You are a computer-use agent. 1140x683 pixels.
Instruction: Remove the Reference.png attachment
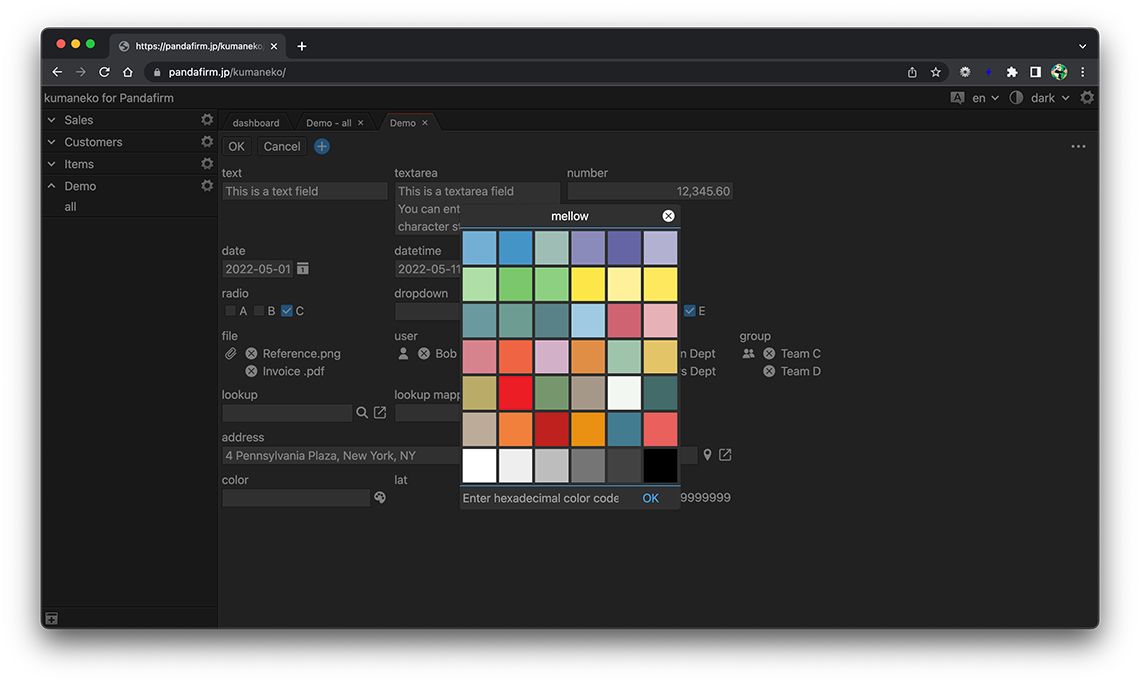pyautogui.click(x=251, y=354)
